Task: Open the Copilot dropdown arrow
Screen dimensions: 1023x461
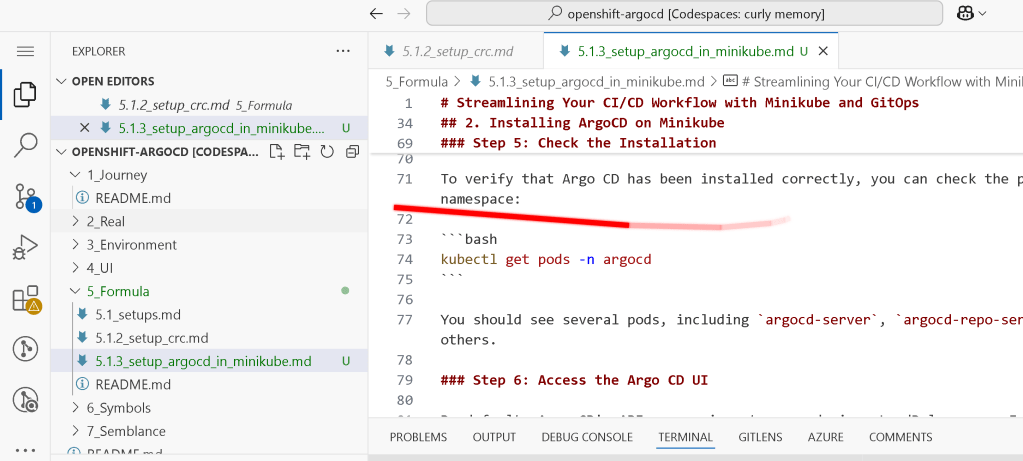Action: coord(983,13)
